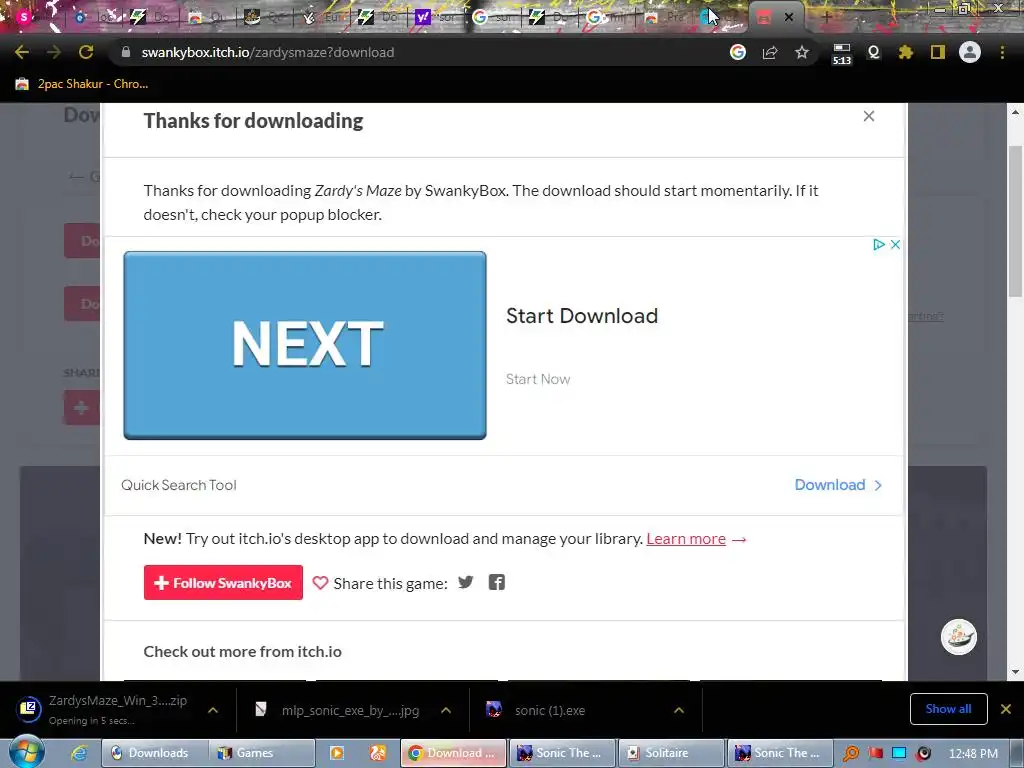Bookmark this page with the star icon
1024x768 pixels.
point(802,52)
